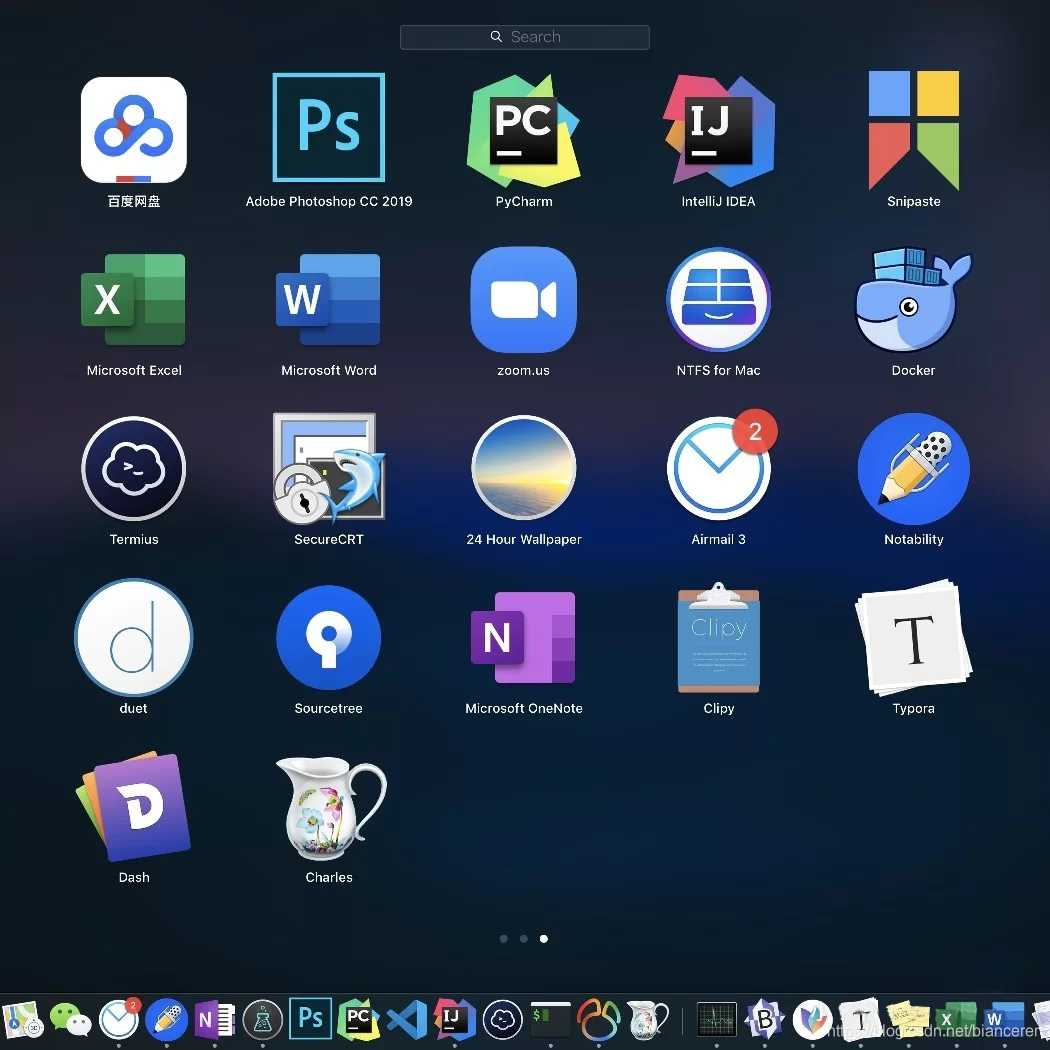Image resolution: width=1050 pixels, height=1050 pixels.
Task: Open Microsoft OneNote in the Launchpad grid
Action: 524,638
